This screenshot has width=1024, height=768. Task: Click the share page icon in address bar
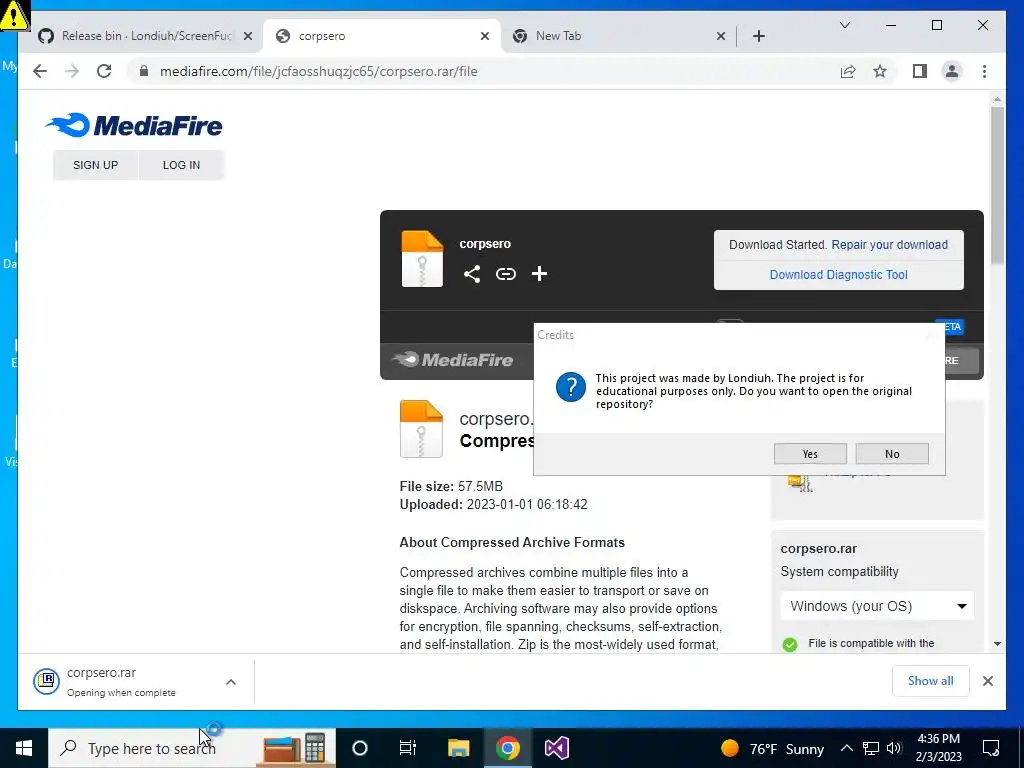[x=848, y=71]
